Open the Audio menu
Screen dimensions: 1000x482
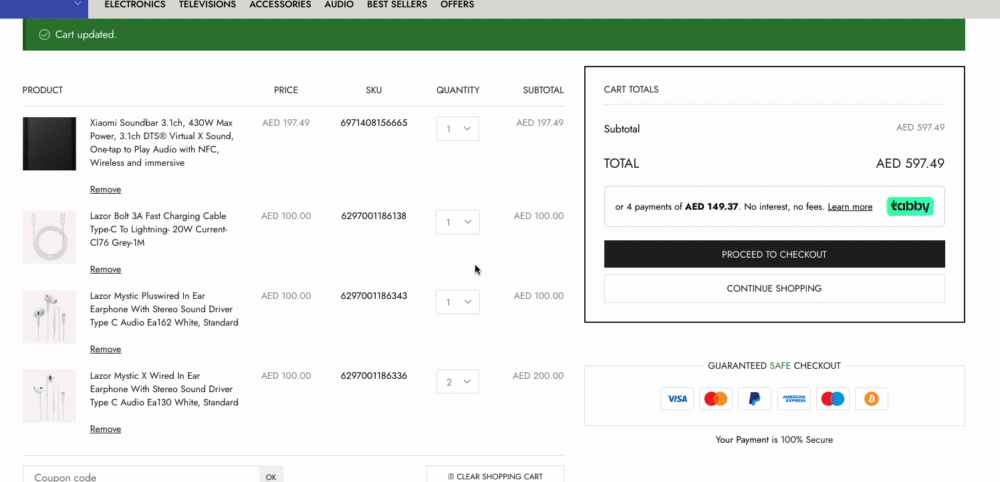[339, 4]
